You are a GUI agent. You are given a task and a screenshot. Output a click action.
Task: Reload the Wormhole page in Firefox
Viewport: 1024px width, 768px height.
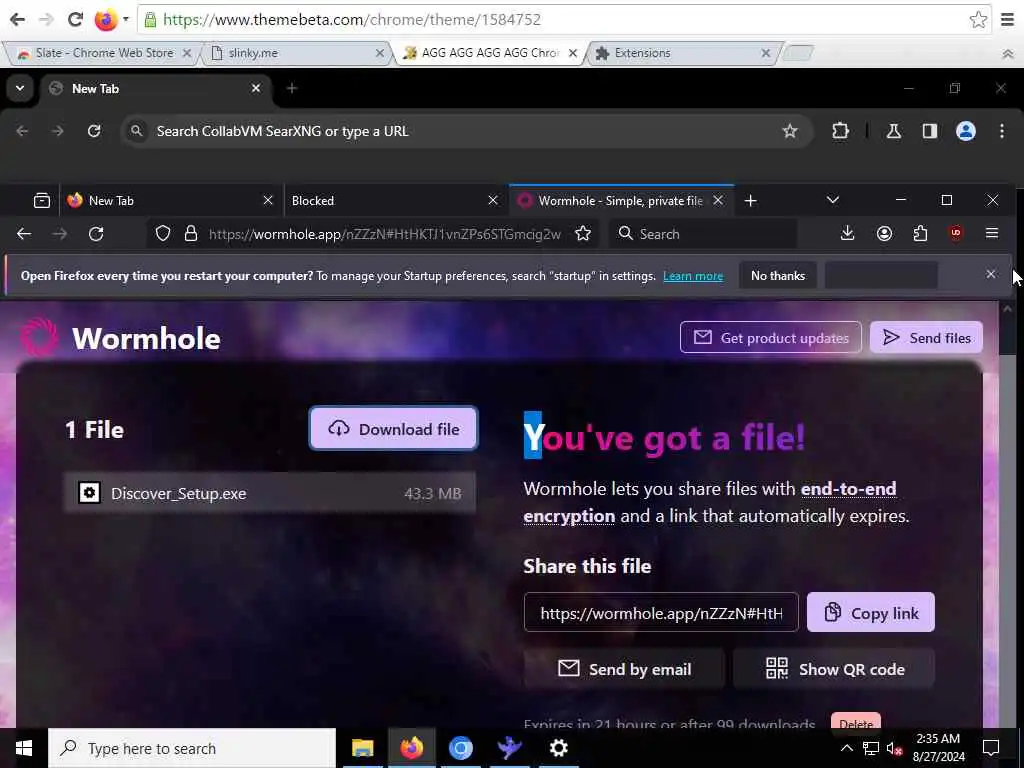[x=96, y=234]
